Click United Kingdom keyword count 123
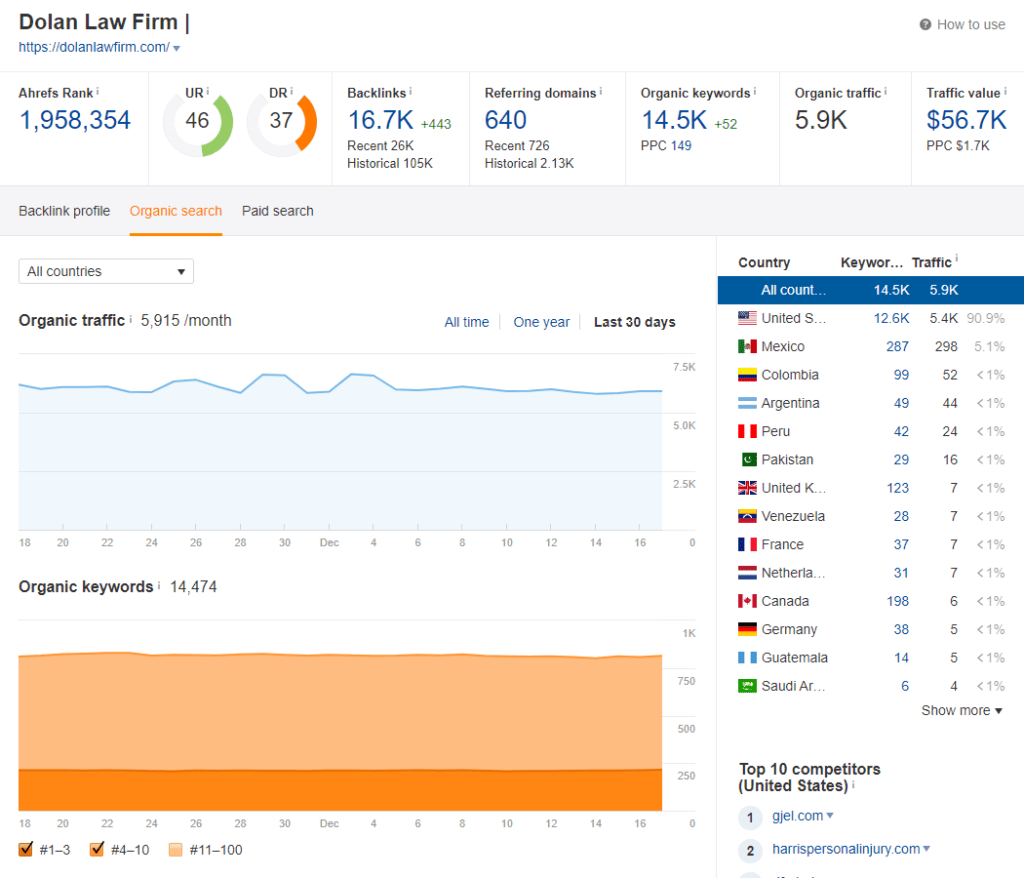The width and height of the screenshot is (1024, 878). pyautogui.click(x=897, y=488)
